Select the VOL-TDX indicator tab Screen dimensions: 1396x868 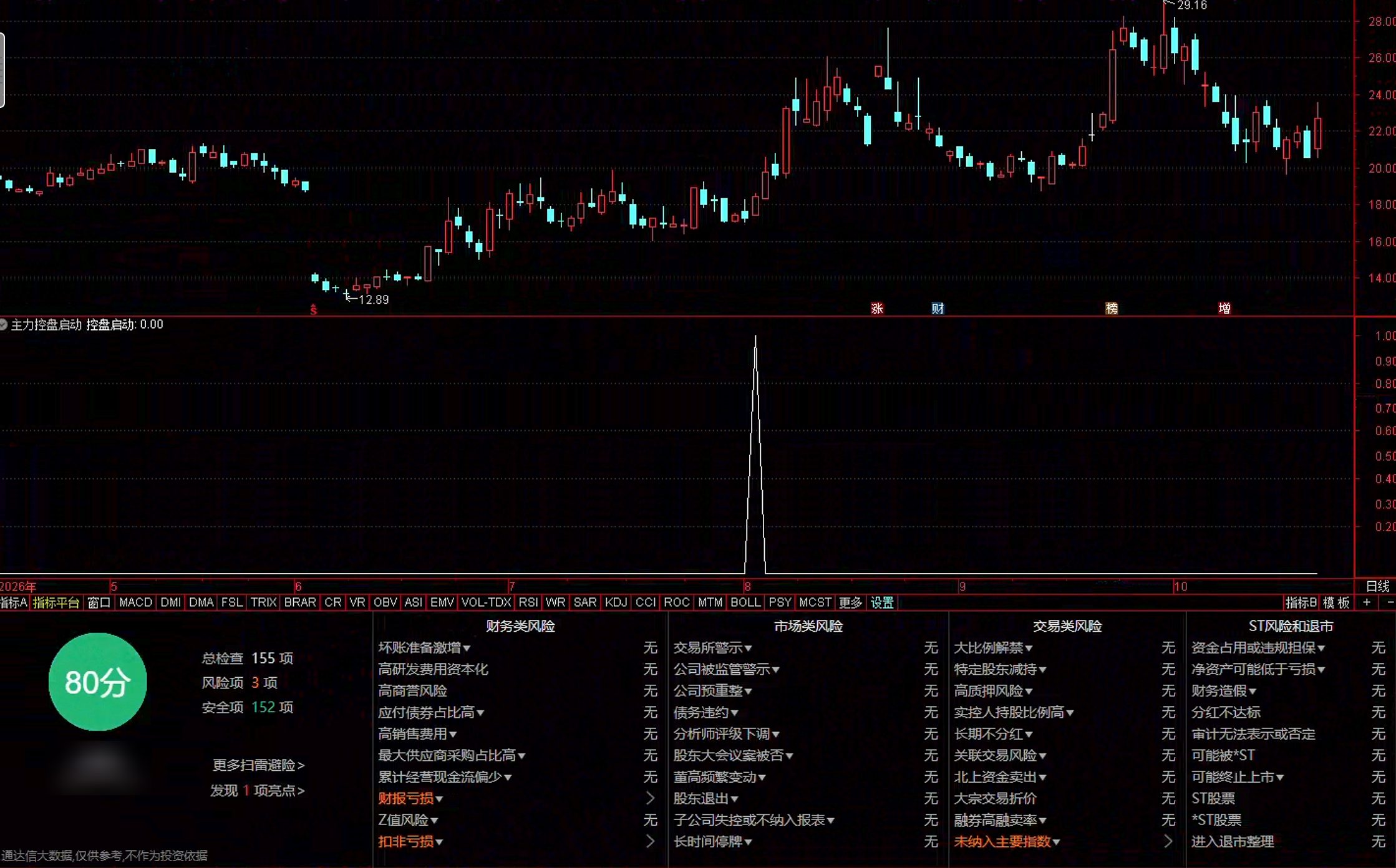point(486,602)
